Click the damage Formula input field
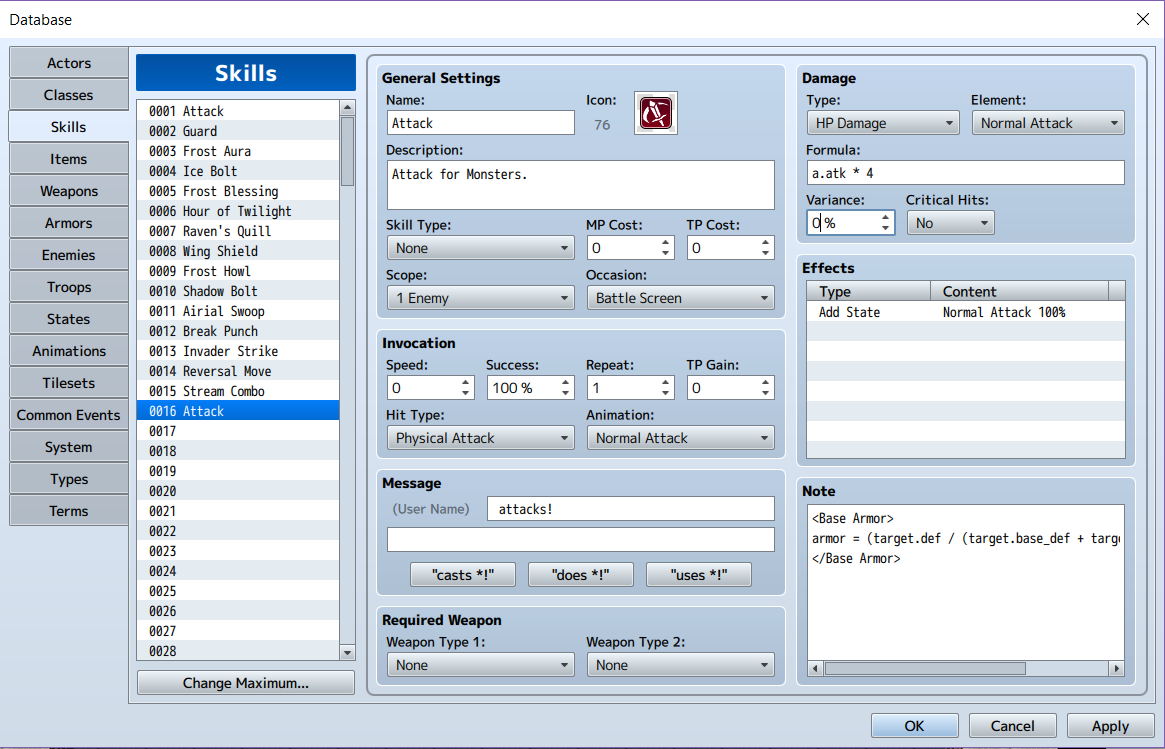 (x=965, y=173)
